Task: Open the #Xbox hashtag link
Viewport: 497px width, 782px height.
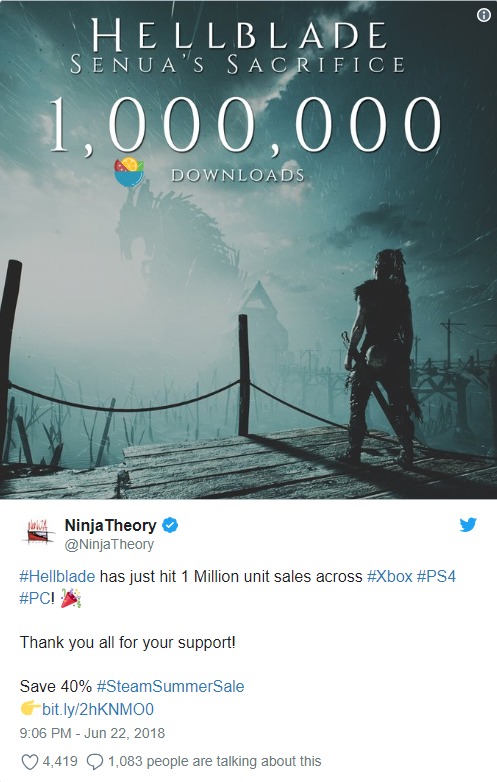Action: 389,577
